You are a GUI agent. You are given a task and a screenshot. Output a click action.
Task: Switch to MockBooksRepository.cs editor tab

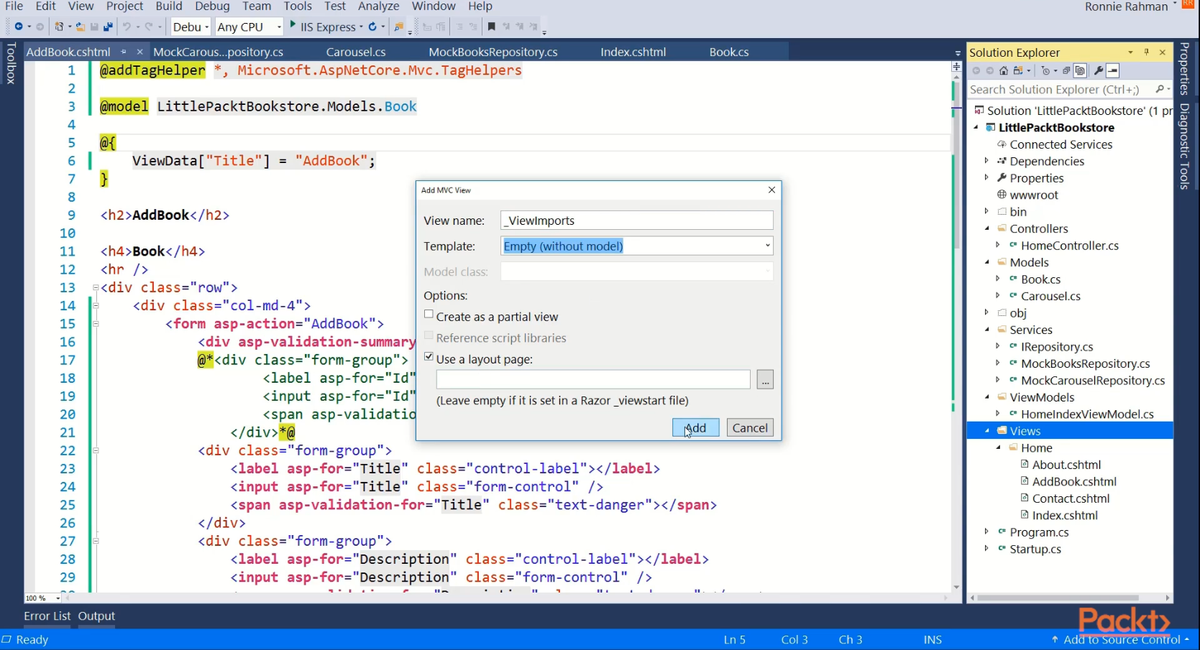point(493,52)
